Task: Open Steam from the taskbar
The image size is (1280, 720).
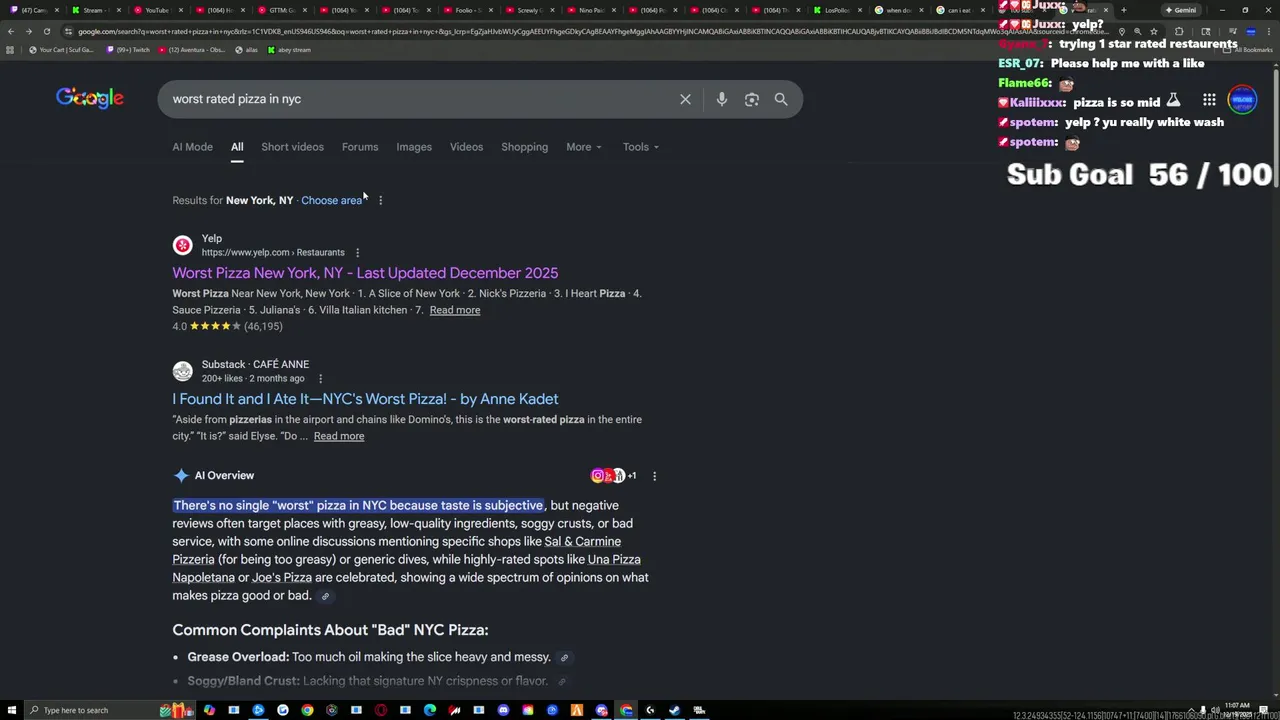Action: [x=674, y=710]
